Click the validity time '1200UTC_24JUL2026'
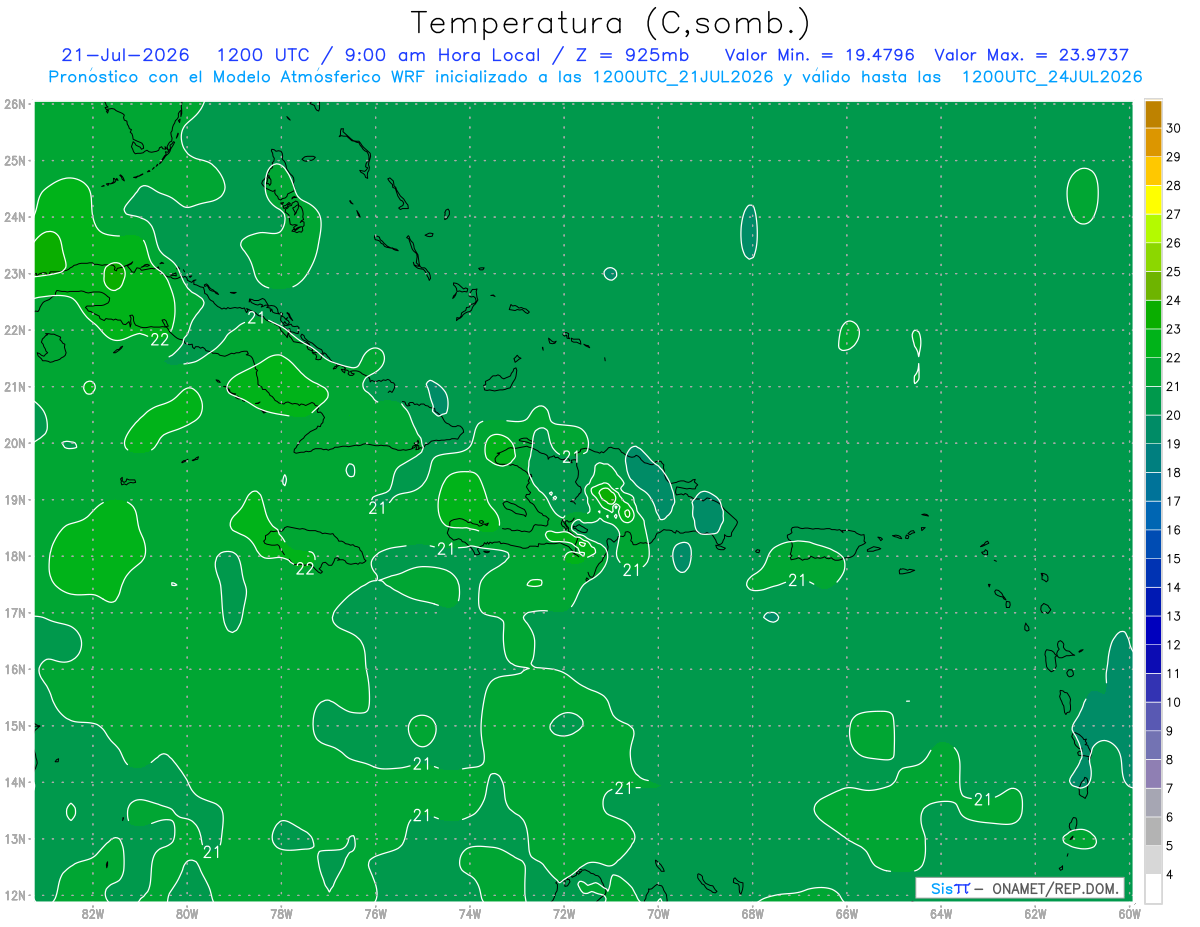The image size is (1200, 927). pyautogui.click(x=1052, y=77)
